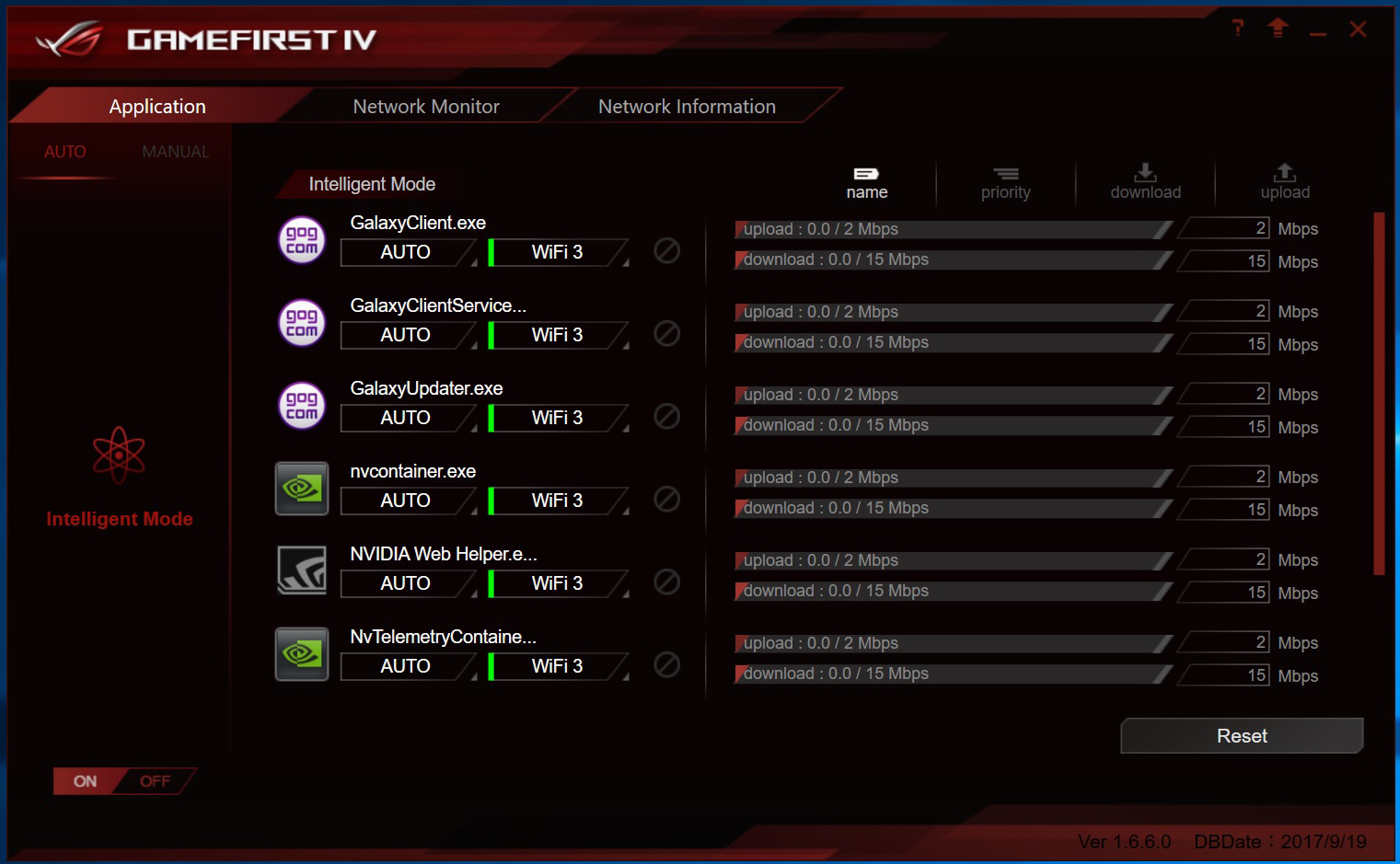
Task: Click the GalaxyClient.exe download bandwidth bar
Action: pos(954,259)
